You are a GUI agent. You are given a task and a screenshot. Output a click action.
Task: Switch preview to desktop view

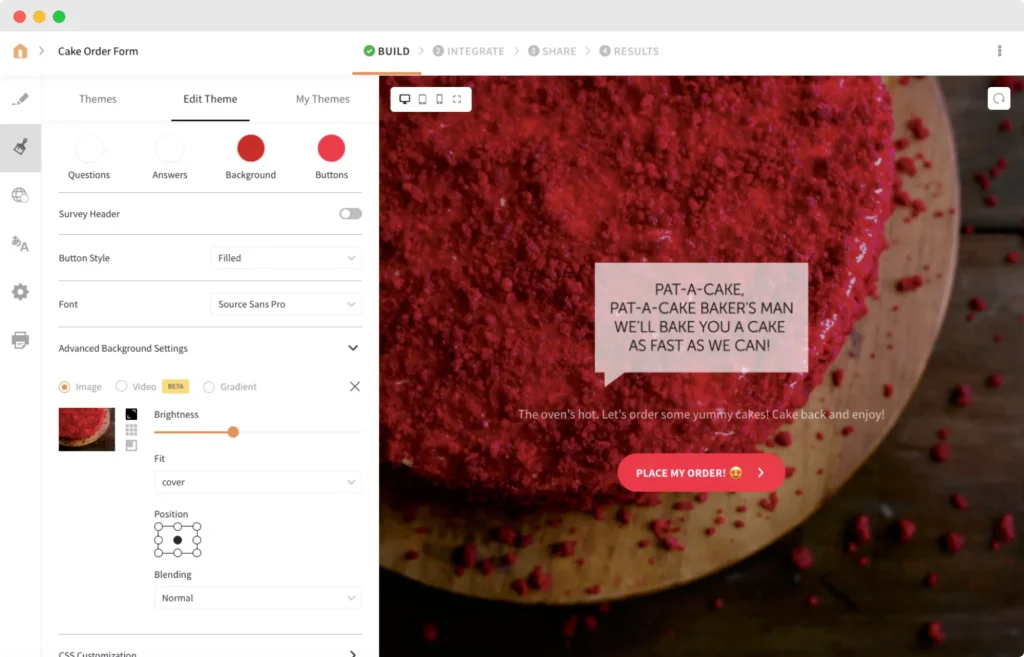click(x=405, y=99)
